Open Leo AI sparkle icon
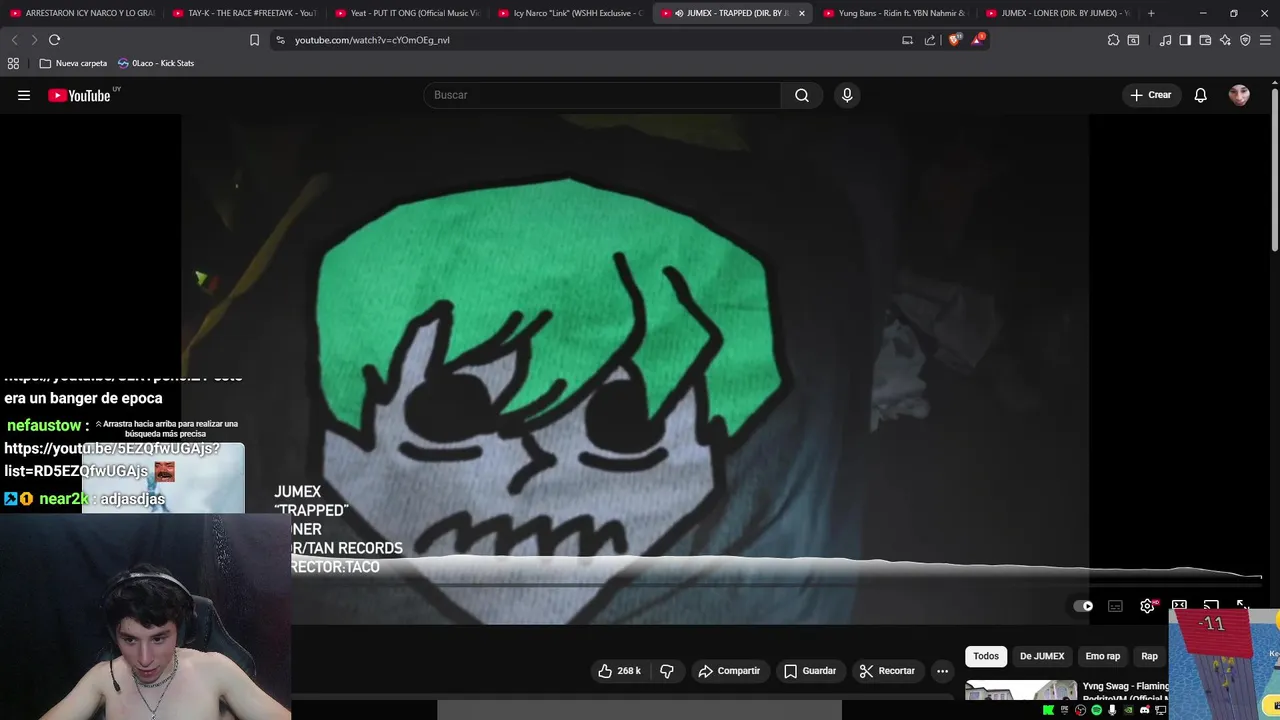This screenshot has width=1280, height=720. (x=1225, y=40)
